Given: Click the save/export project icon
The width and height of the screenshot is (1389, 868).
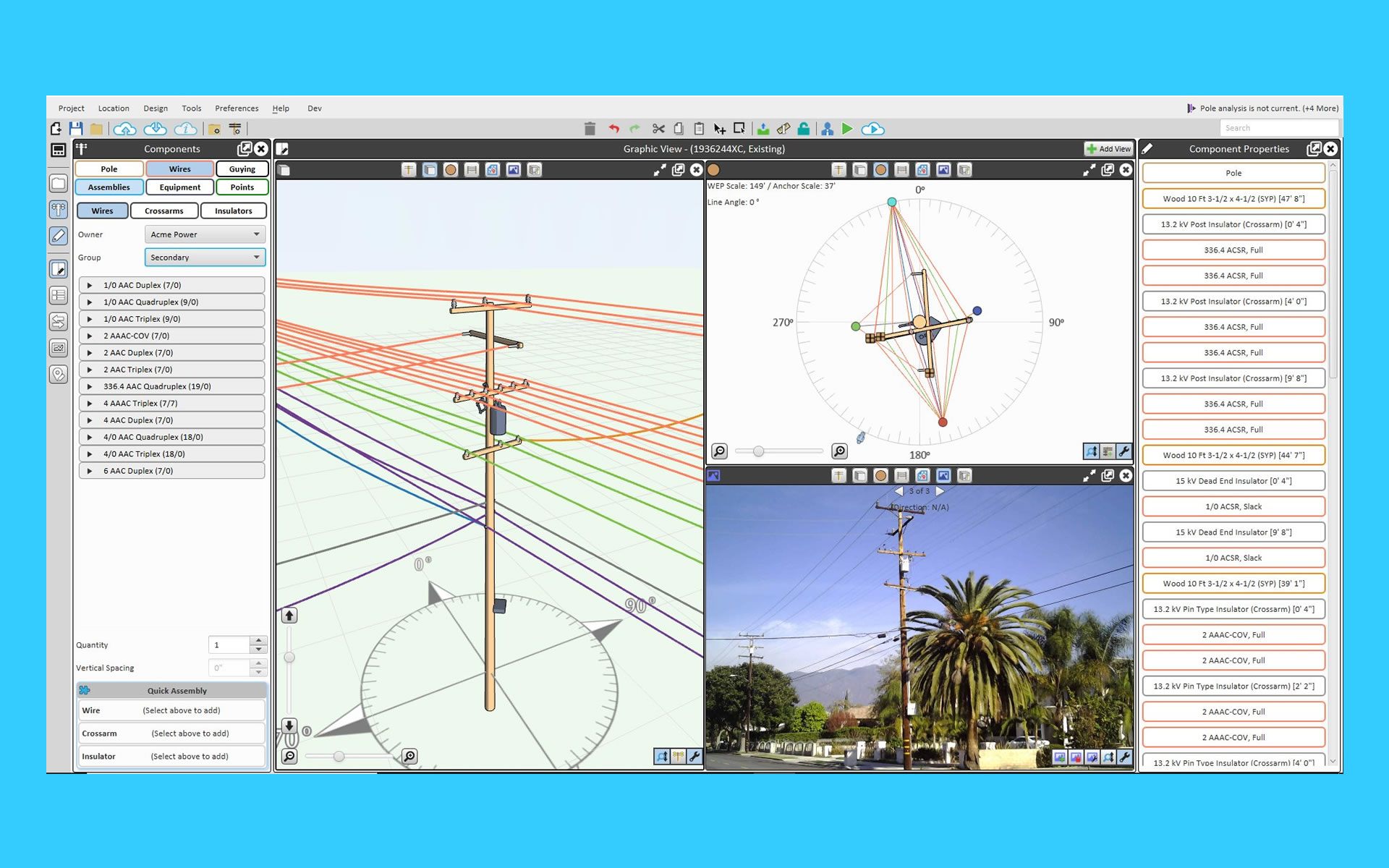Looking at the screenshot, I should [77, 128].
